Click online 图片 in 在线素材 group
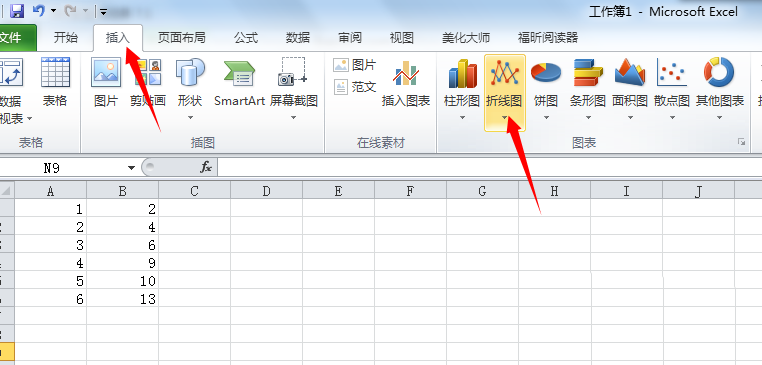The width and height of the screenshot is (762, 365). 355,65
